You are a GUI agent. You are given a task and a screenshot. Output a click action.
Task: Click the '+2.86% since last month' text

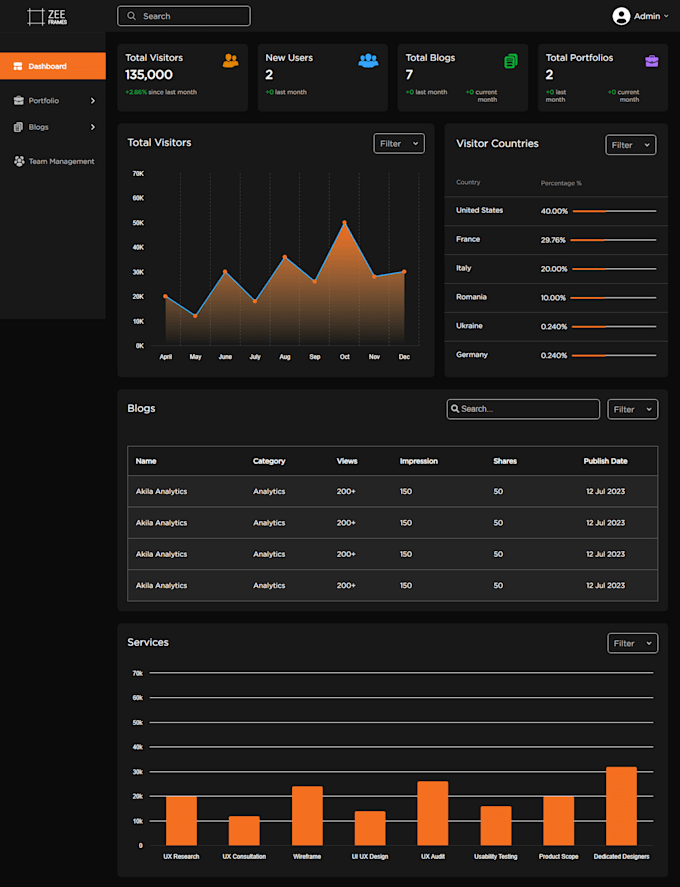click(x=161, y=92)
